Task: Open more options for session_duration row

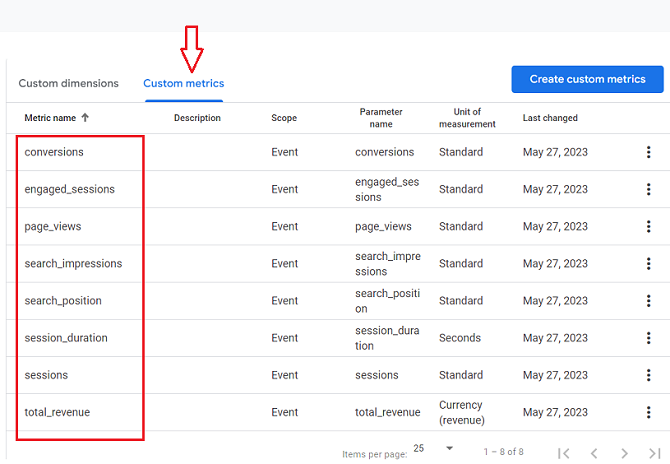Action: pyautogui.click(x=648, y=338)
